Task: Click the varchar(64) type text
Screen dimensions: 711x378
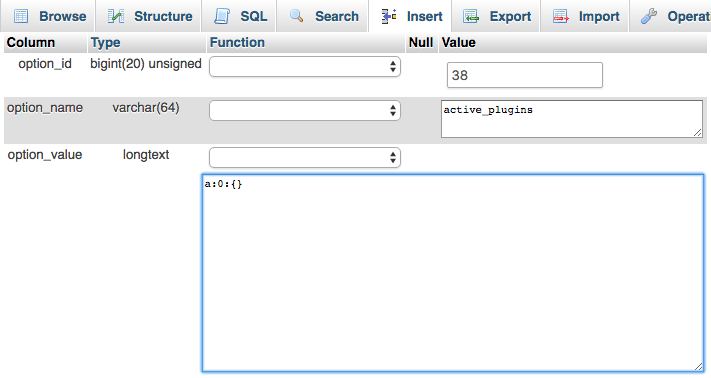Action: pyautogui.click(x=146, y=108)
